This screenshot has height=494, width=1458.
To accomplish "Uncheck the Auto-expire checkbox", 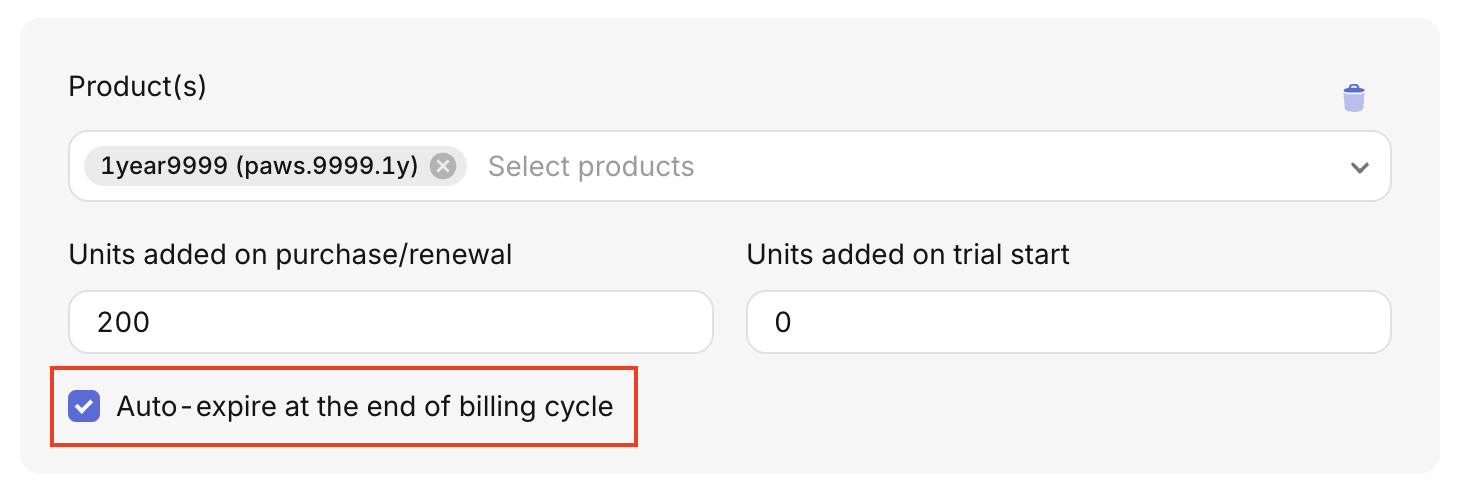I will (84, 406).
